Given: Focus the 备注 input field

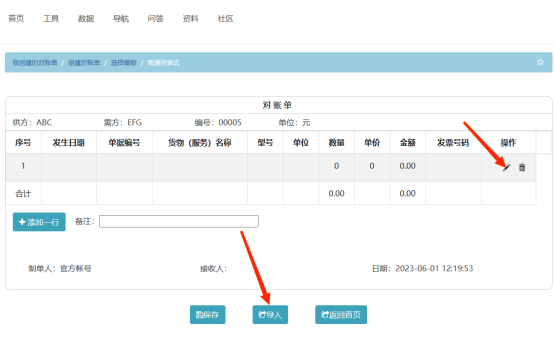Looking at the screenshot, I should tap(179, 222).
